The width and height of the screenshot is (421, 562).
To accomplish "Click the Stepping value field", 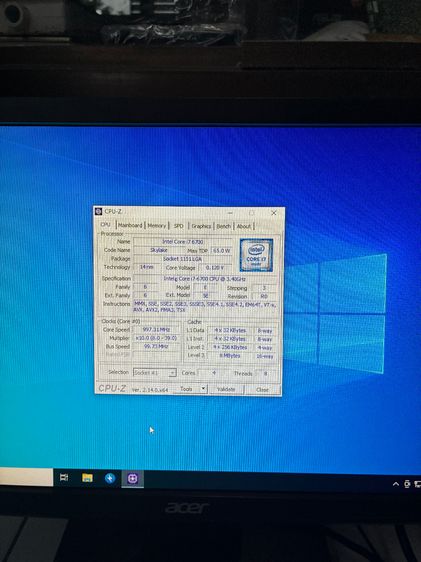I will pos(264,288).
